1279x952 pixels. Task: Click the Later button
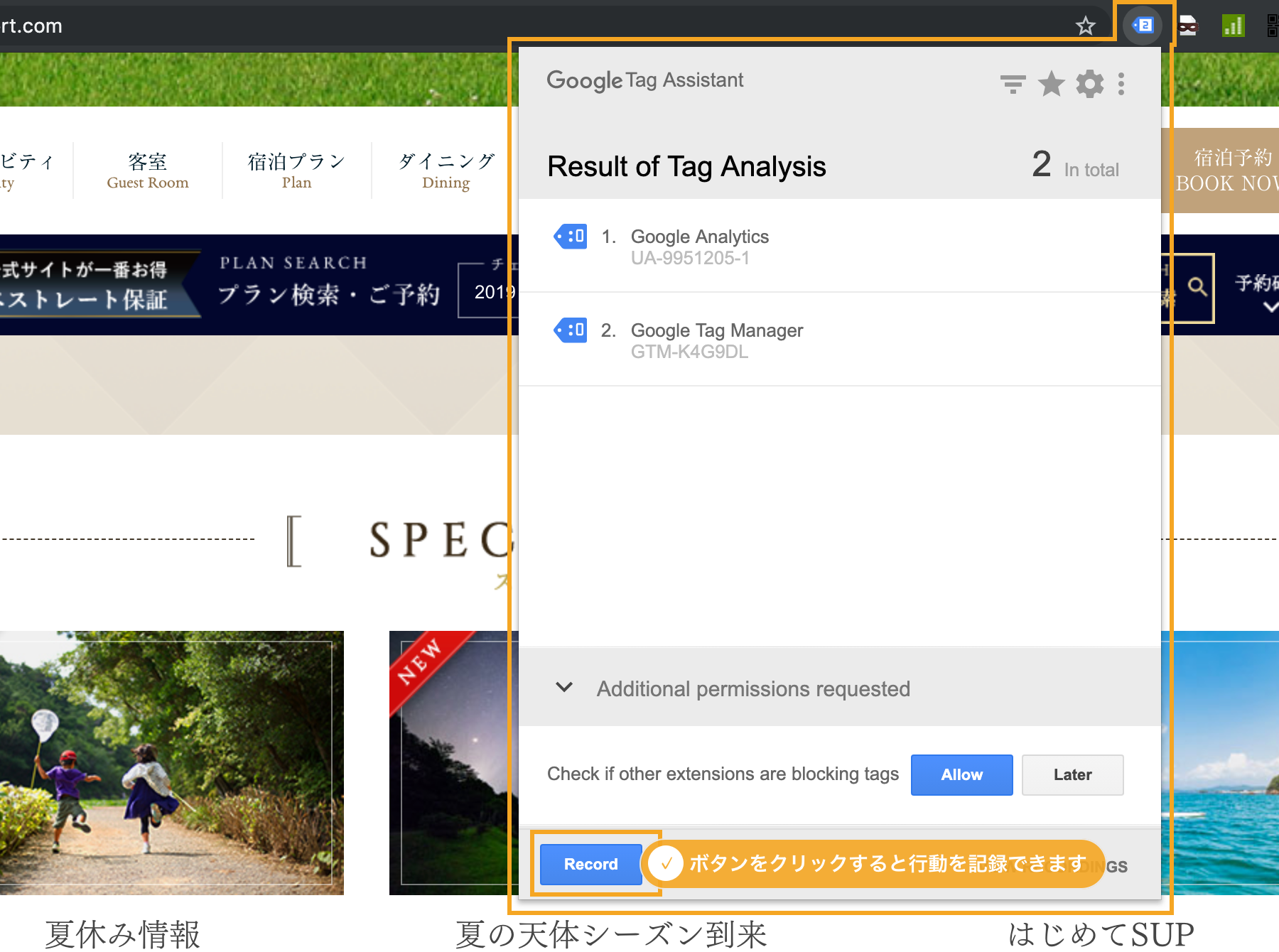point(1072,774)
